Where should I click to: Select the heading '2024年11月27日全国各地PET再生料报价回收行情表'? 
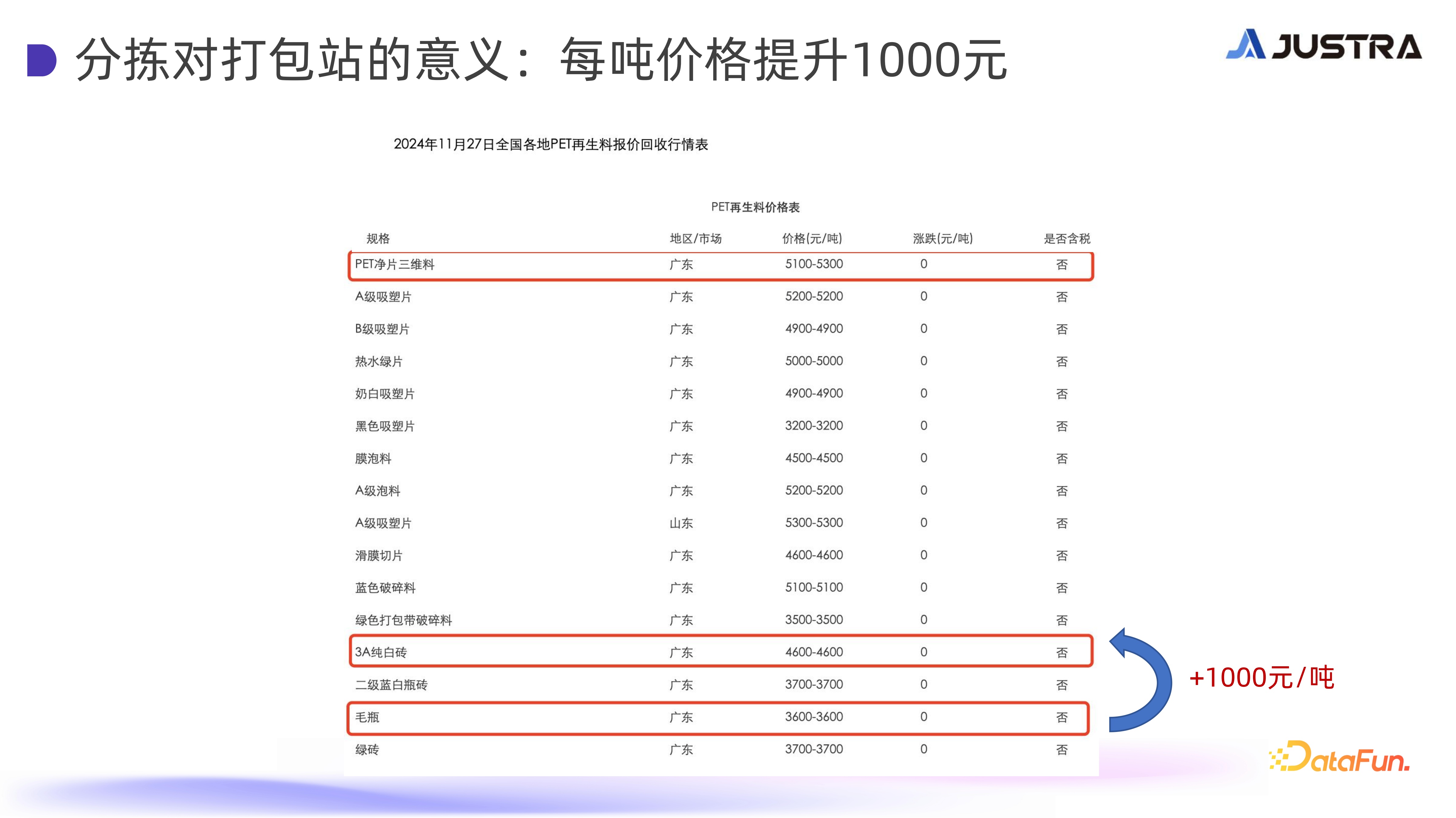click(551, 145)
